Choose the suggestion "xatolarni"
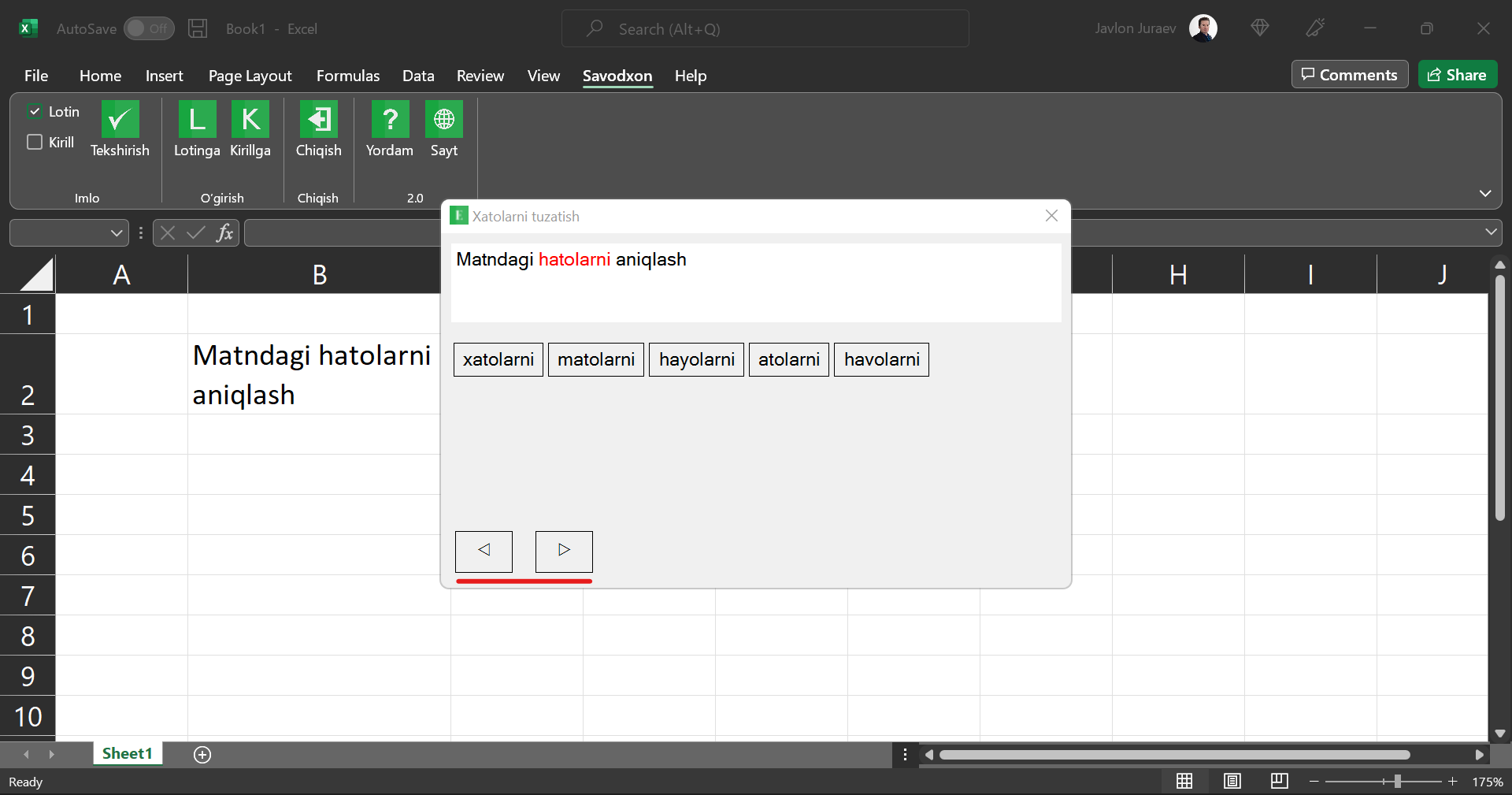This screenshot has height=795, width=1512. click(498, 360)
